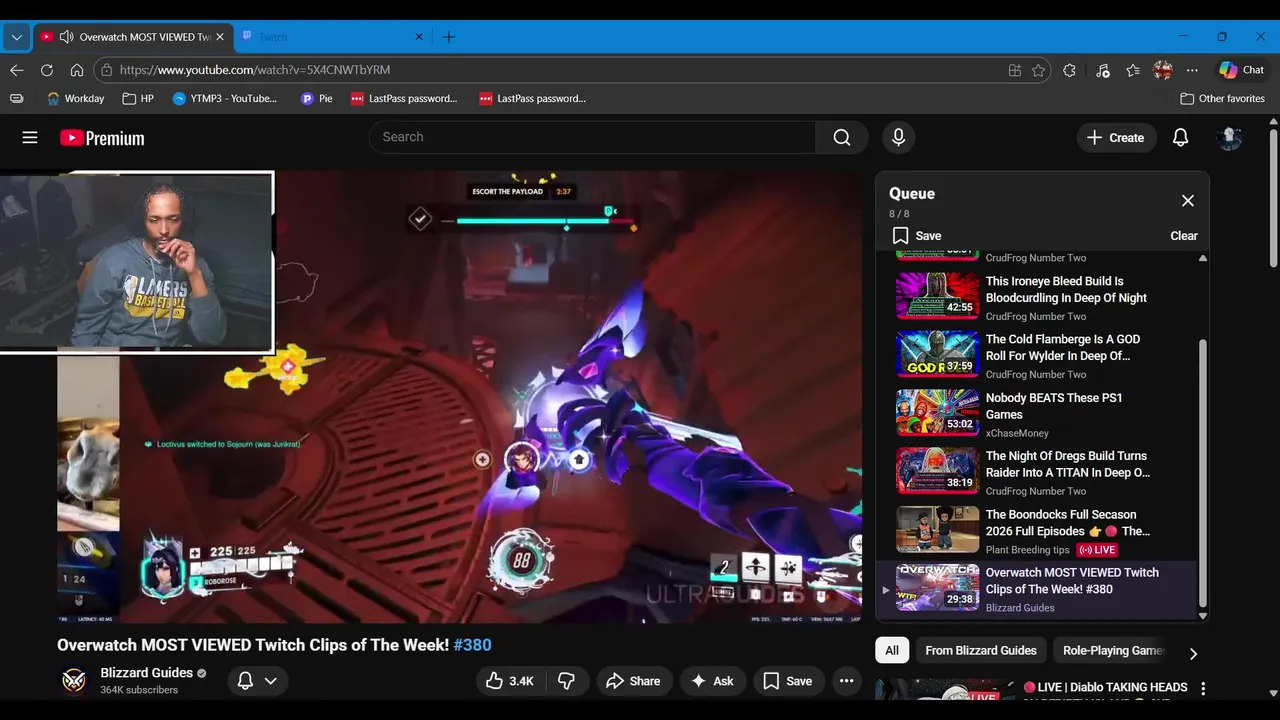Screen dimensions: 1280x720
Task: Open the account avatar menu
Action: pos(1229,137)
